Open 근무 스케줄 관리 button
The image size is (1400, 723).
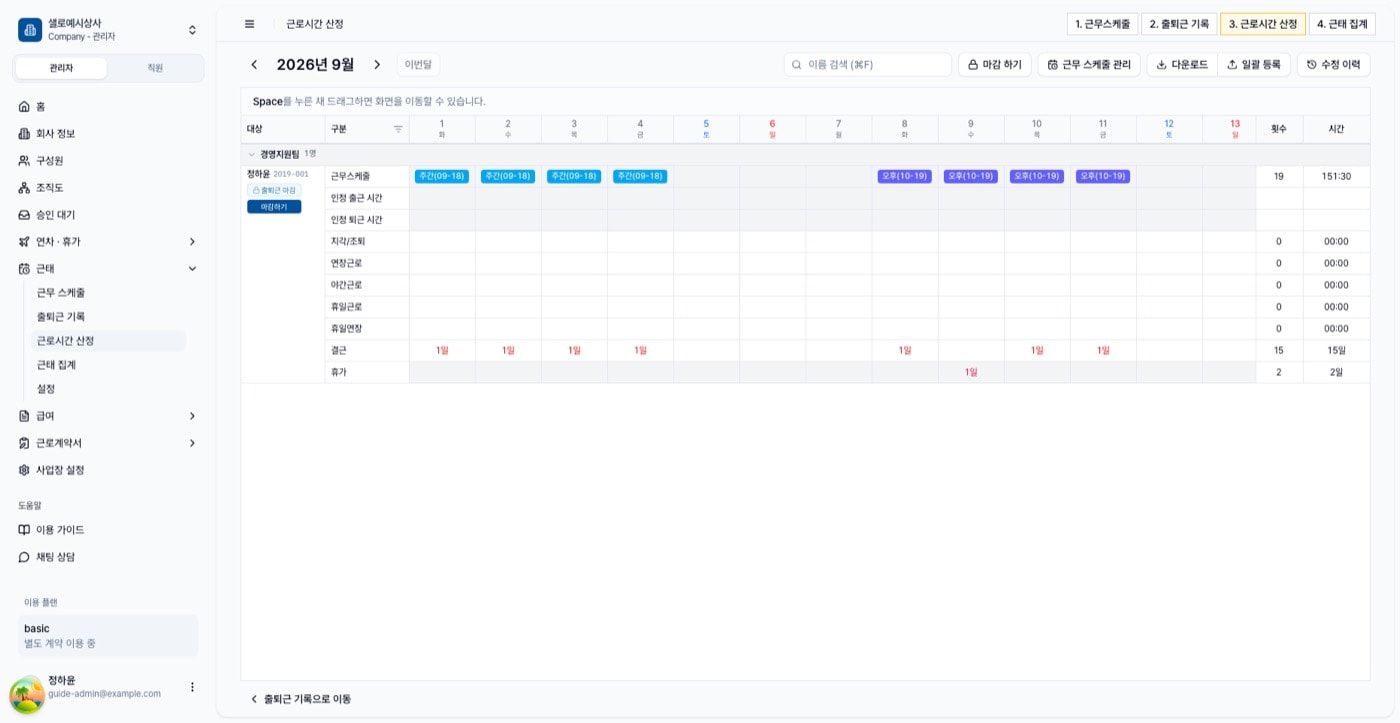tap(1089, 65)
